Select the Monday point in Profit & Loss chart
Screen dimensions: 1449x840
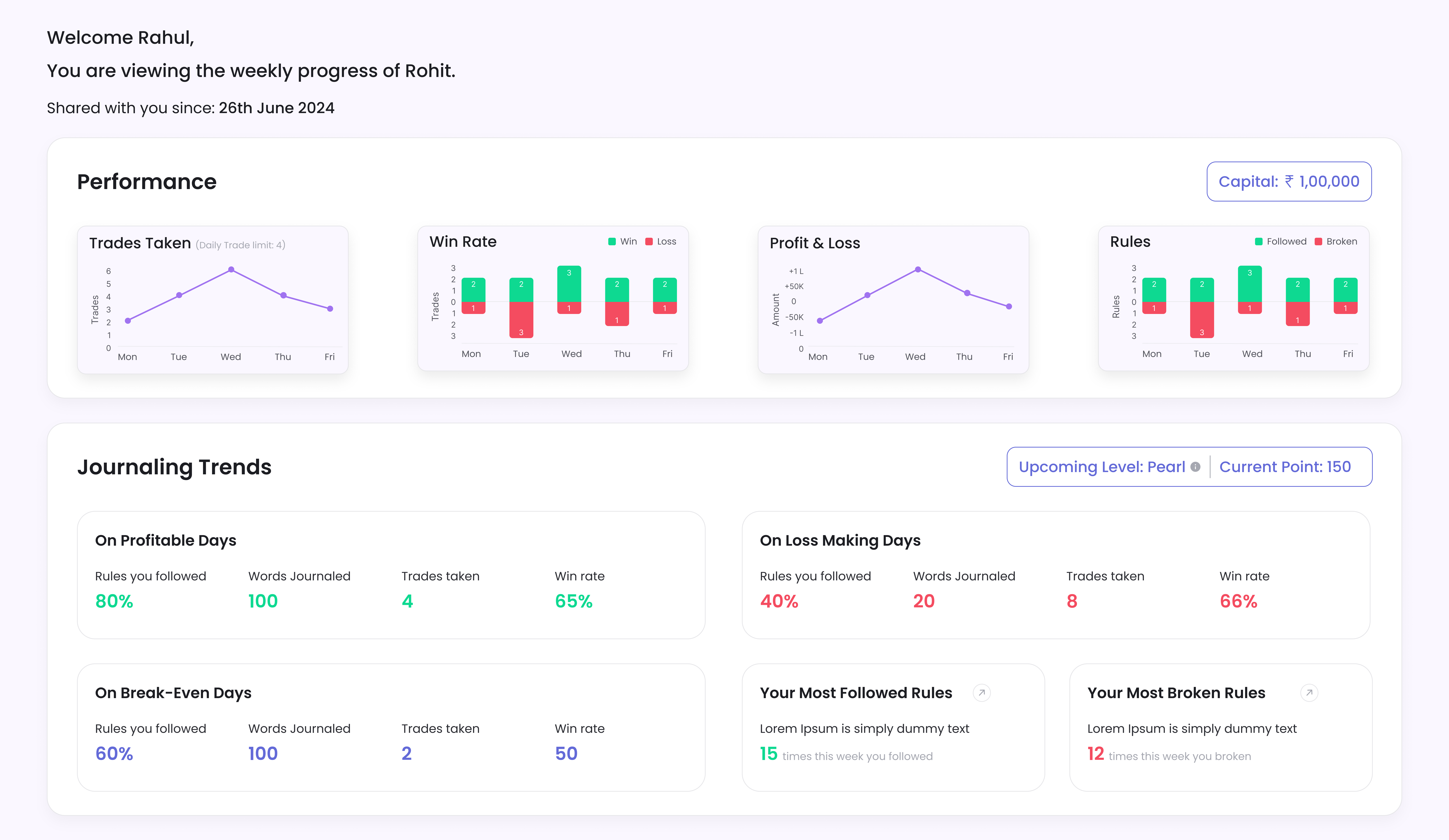point(820,321)
